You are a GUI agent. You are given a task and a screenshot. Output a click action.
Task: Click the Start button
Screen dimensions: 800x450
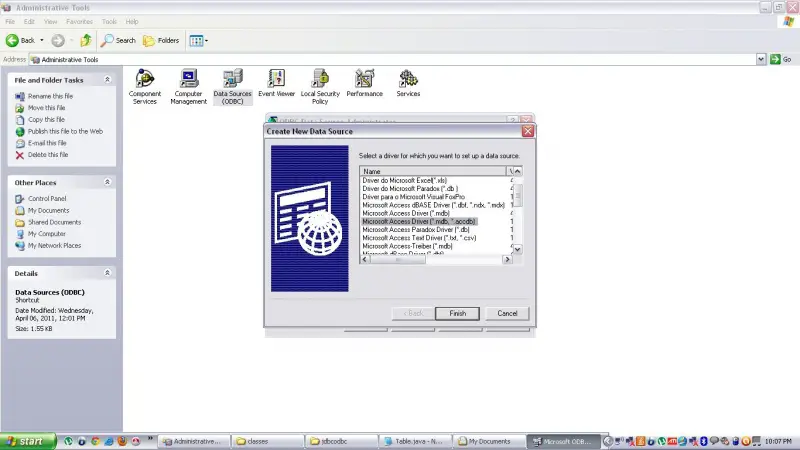click(x=28, y=441)
